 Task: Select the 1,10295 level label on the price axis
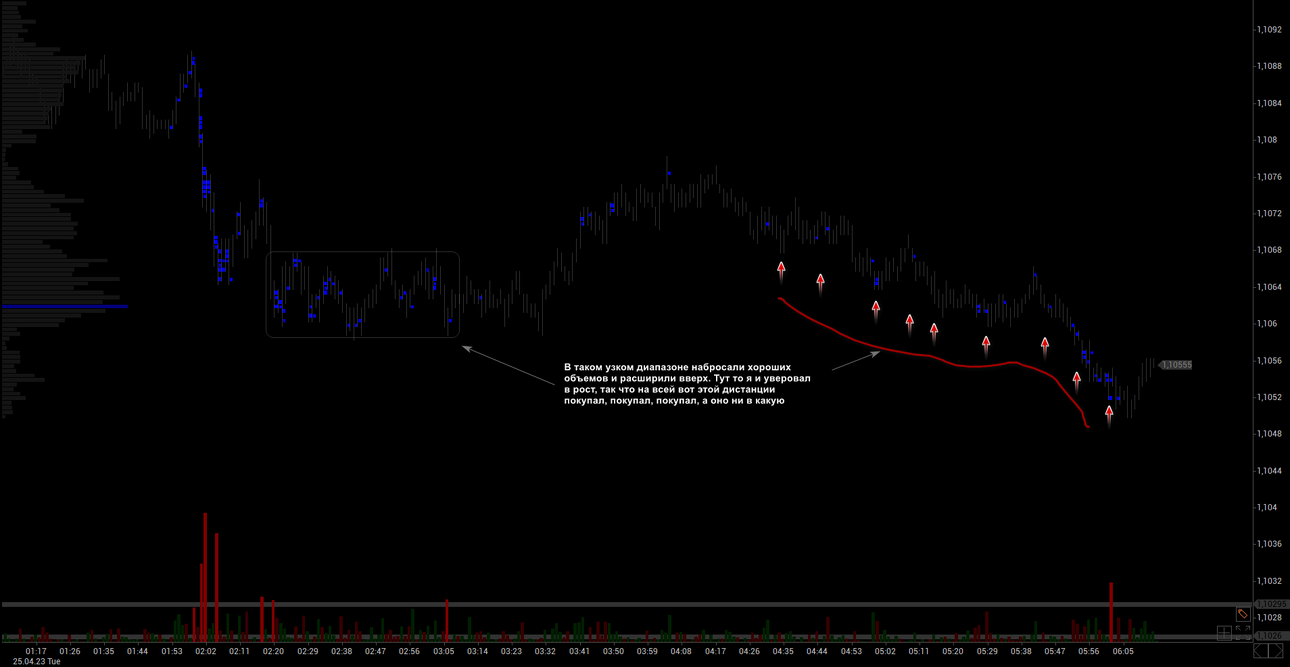(1272, 604)
